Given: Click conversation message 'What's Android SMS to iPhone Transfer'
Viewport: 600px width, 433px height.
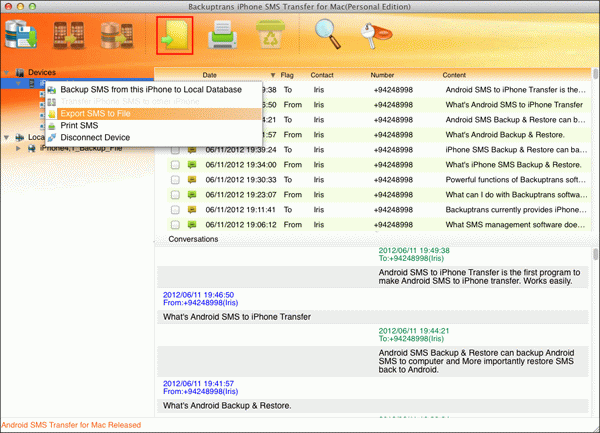Looking at the screenshot, I should 237,317.
